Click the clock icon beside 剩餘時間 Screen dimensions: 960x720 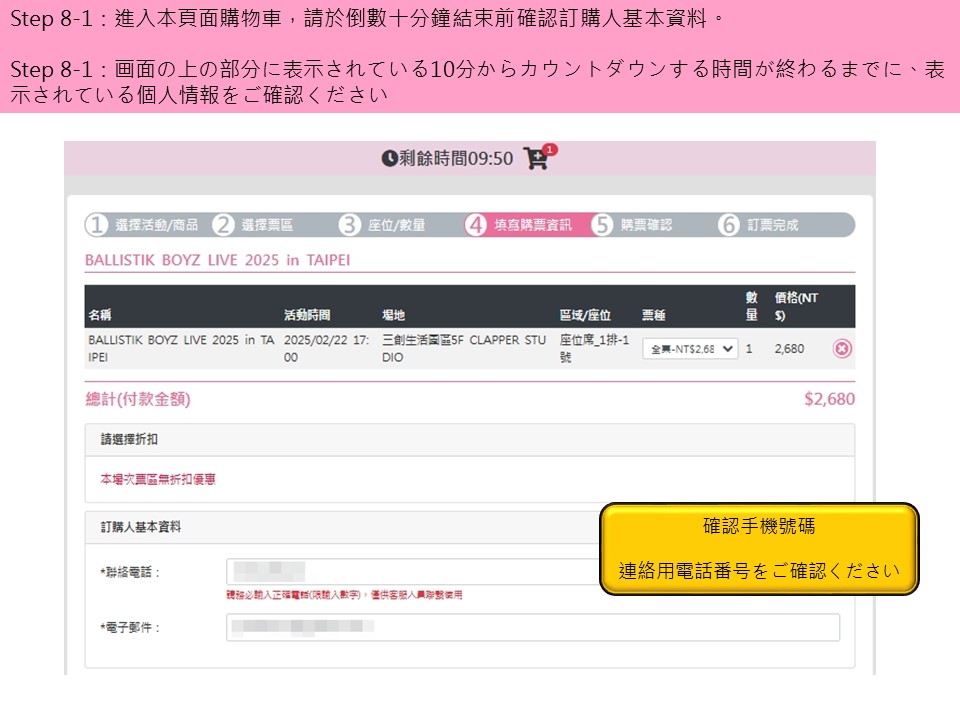[x=389, y=159]
